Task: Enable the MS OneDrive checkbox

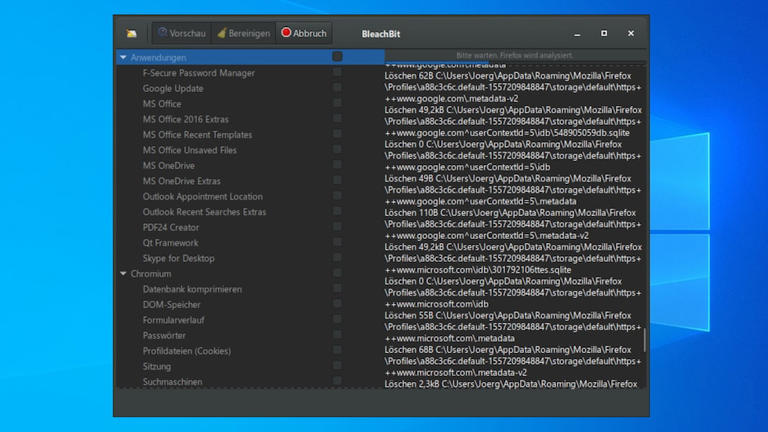Action: [337, 165]
